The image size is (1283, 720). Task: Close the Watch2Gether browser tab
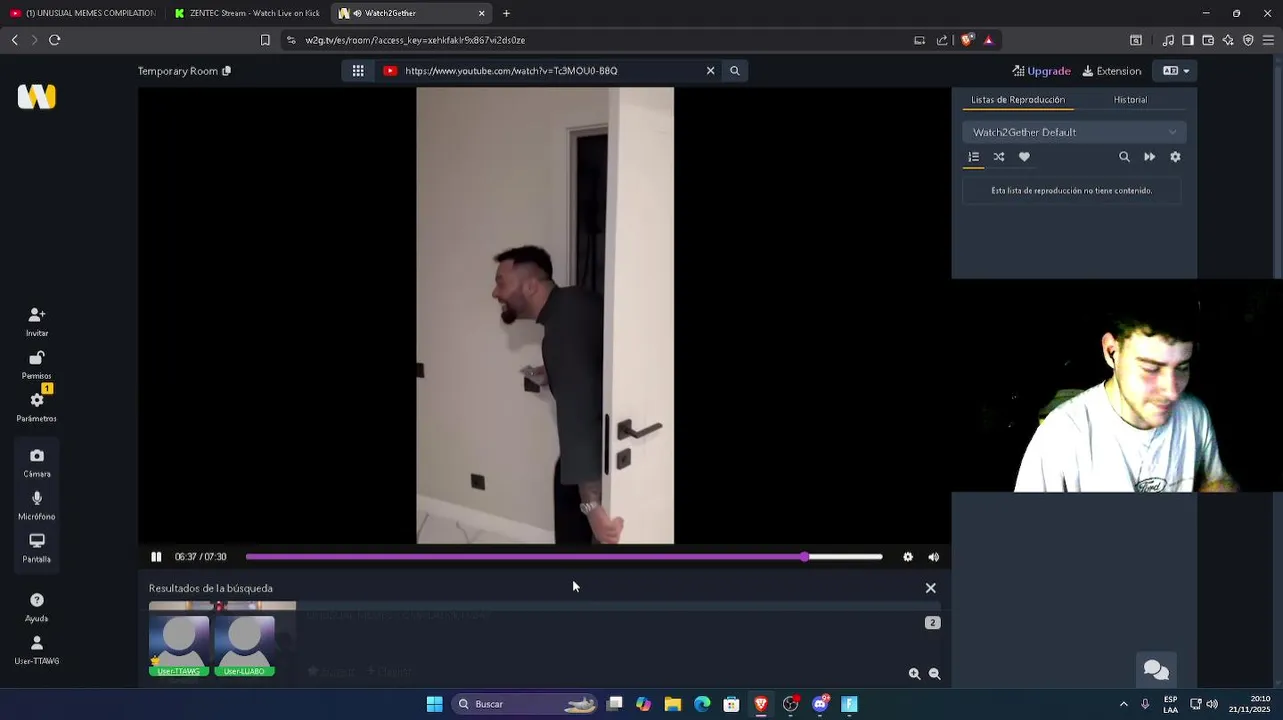(x=482, y=13)
